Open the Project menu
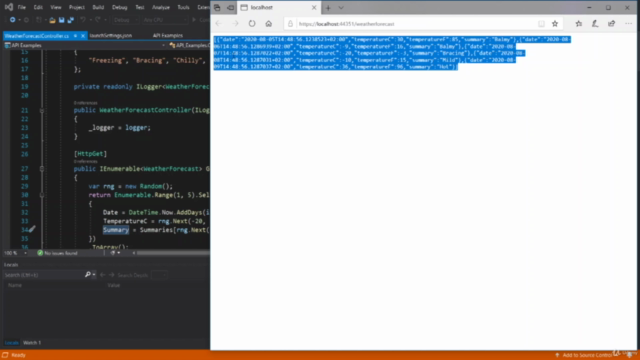 point(77,7)
